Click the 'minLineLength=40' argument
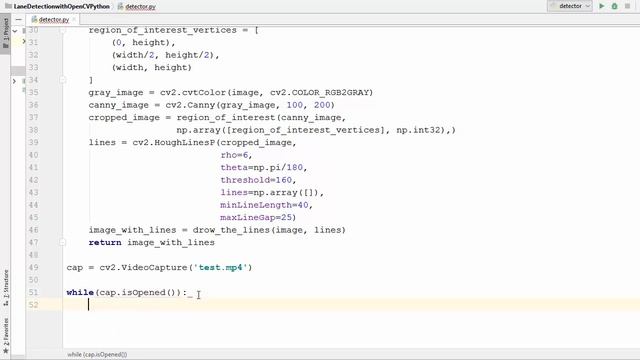This screenshot has height=360, width=640. click(x=264, y=205)
